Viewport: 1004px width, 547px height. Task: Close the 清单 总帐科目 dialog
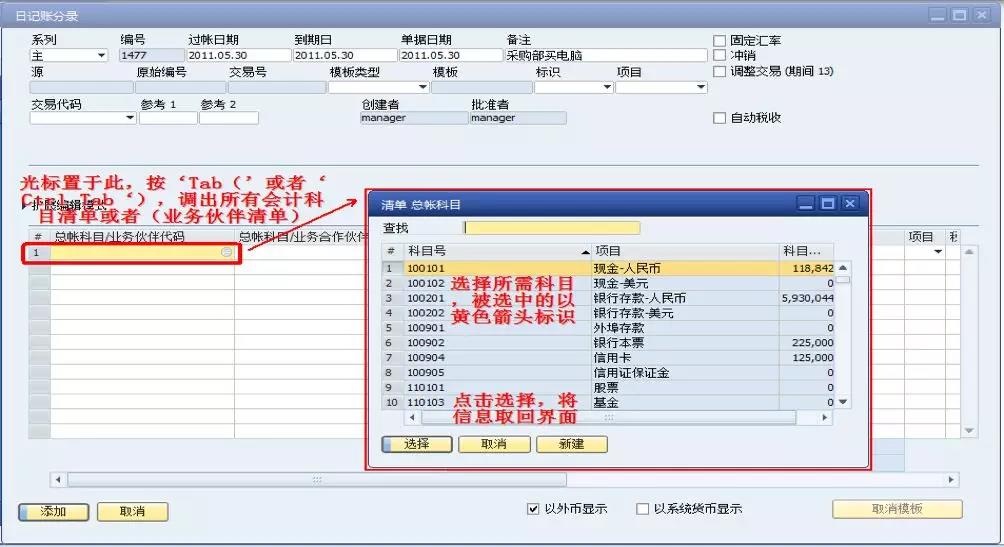849,204
